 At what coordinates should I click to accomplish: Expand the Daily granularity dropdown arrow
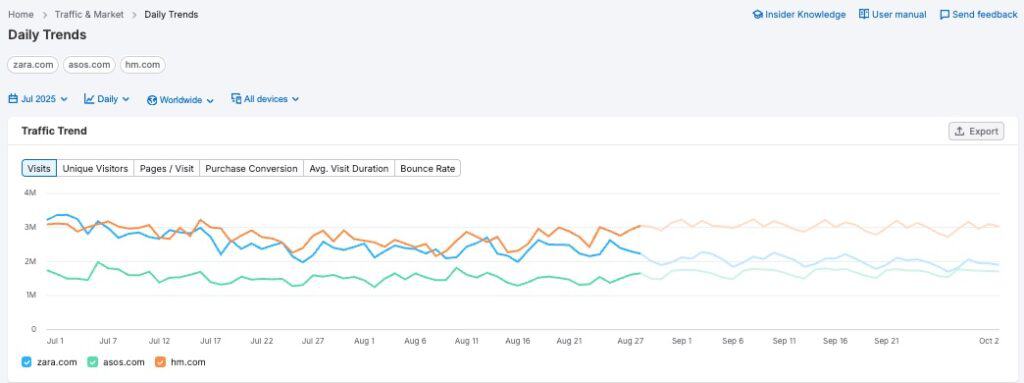coord(125,99)
